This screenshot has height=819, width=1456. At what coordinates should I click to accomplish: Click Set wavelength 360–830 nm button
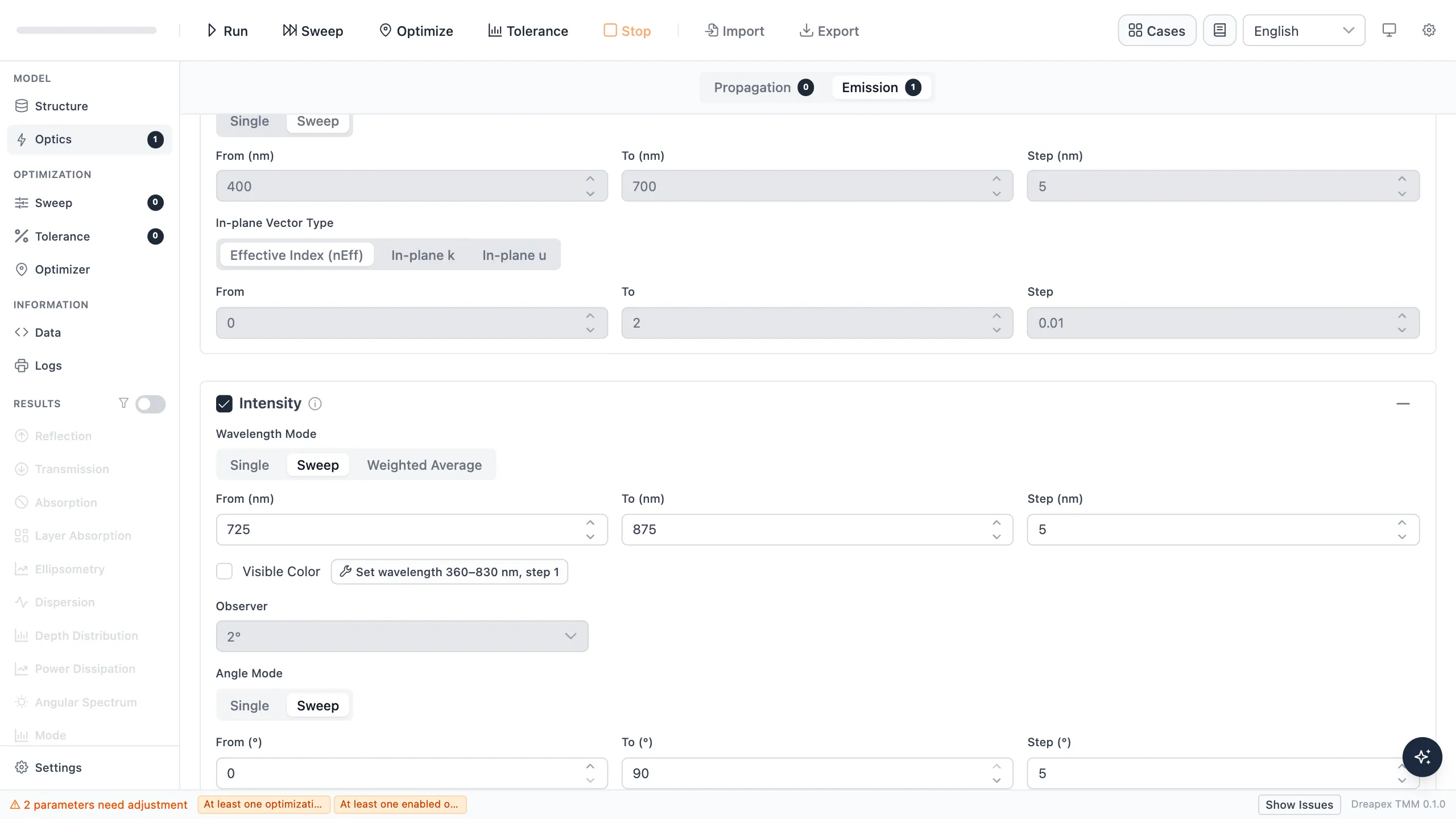449,572
